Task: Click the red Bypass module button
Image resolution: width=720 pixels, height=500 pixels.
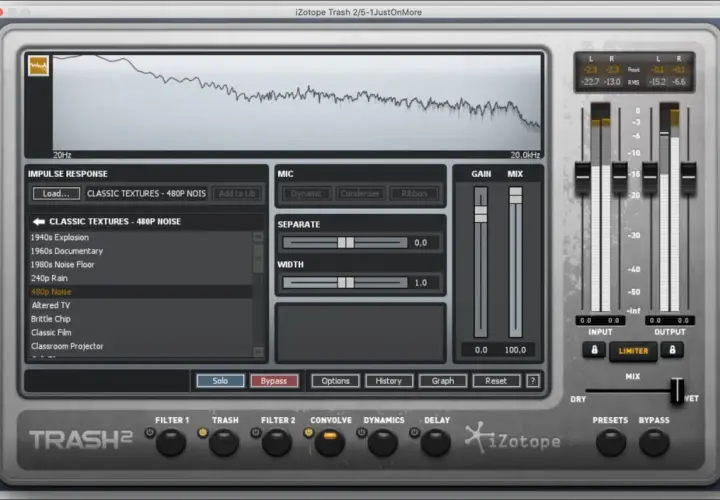Action: [x=274, y=381]
